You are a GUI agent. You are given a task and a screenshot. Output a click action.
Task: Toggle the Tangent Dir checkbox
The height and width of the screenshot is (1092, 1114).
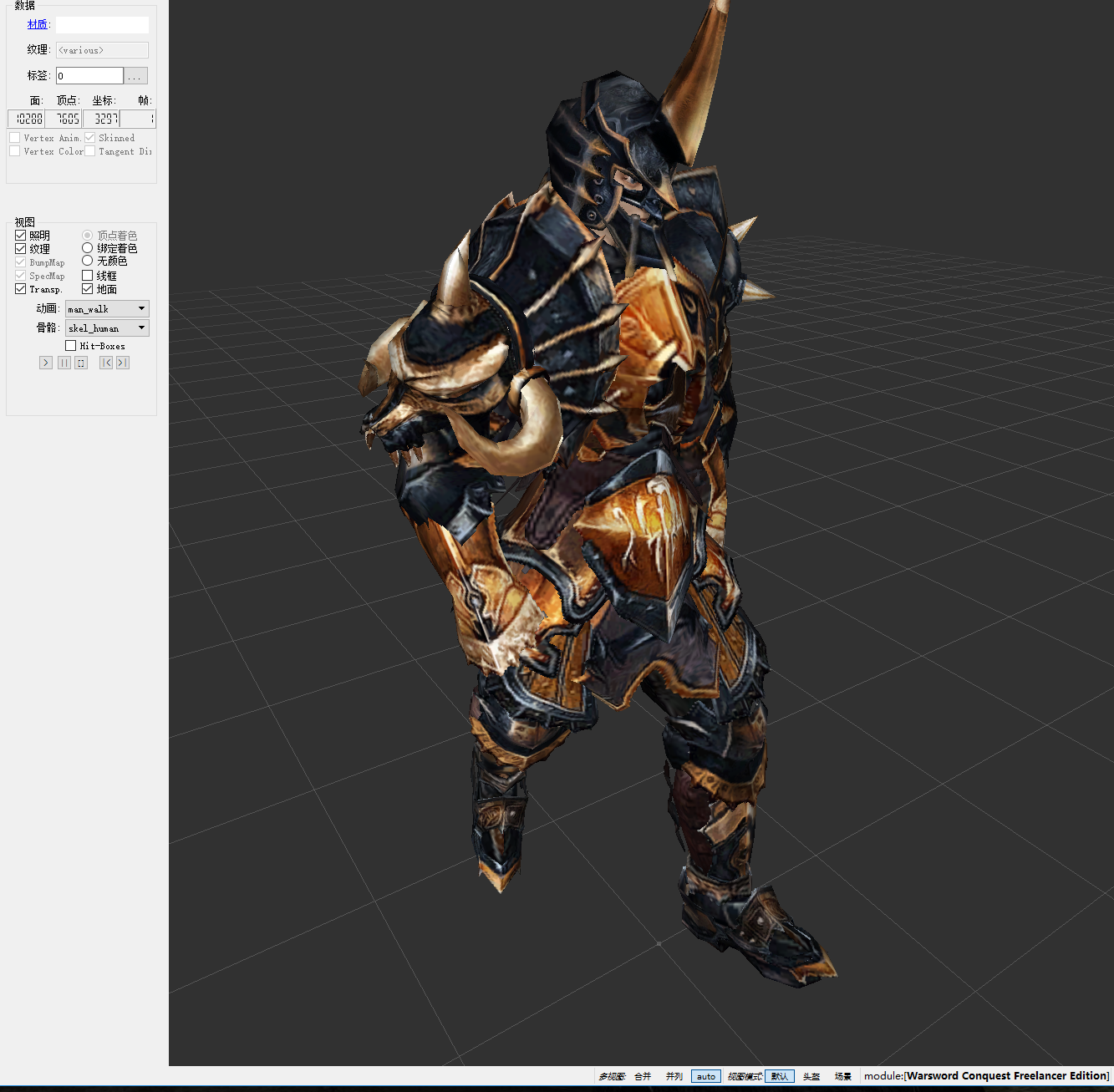click(x=89, y=151)
